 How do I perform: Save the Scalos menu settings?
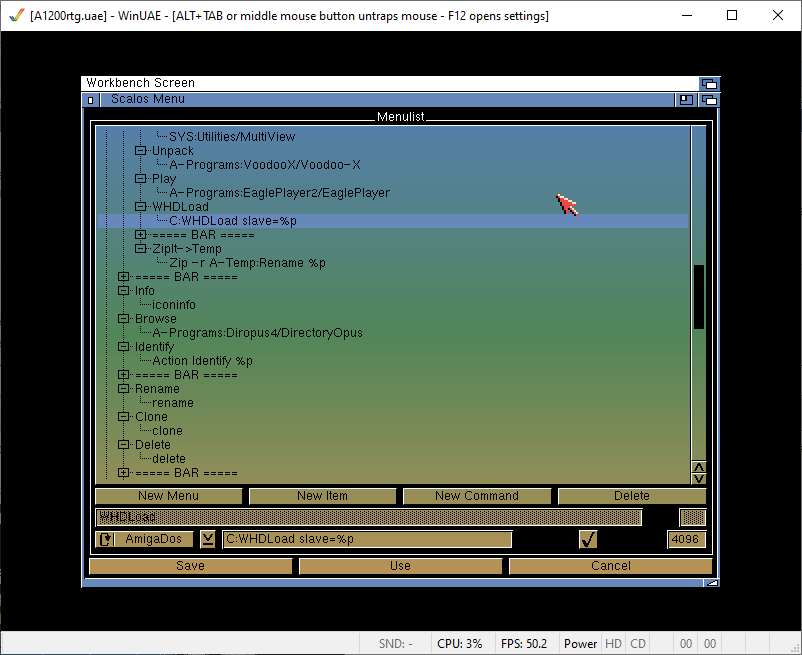(x=190, y=566)
